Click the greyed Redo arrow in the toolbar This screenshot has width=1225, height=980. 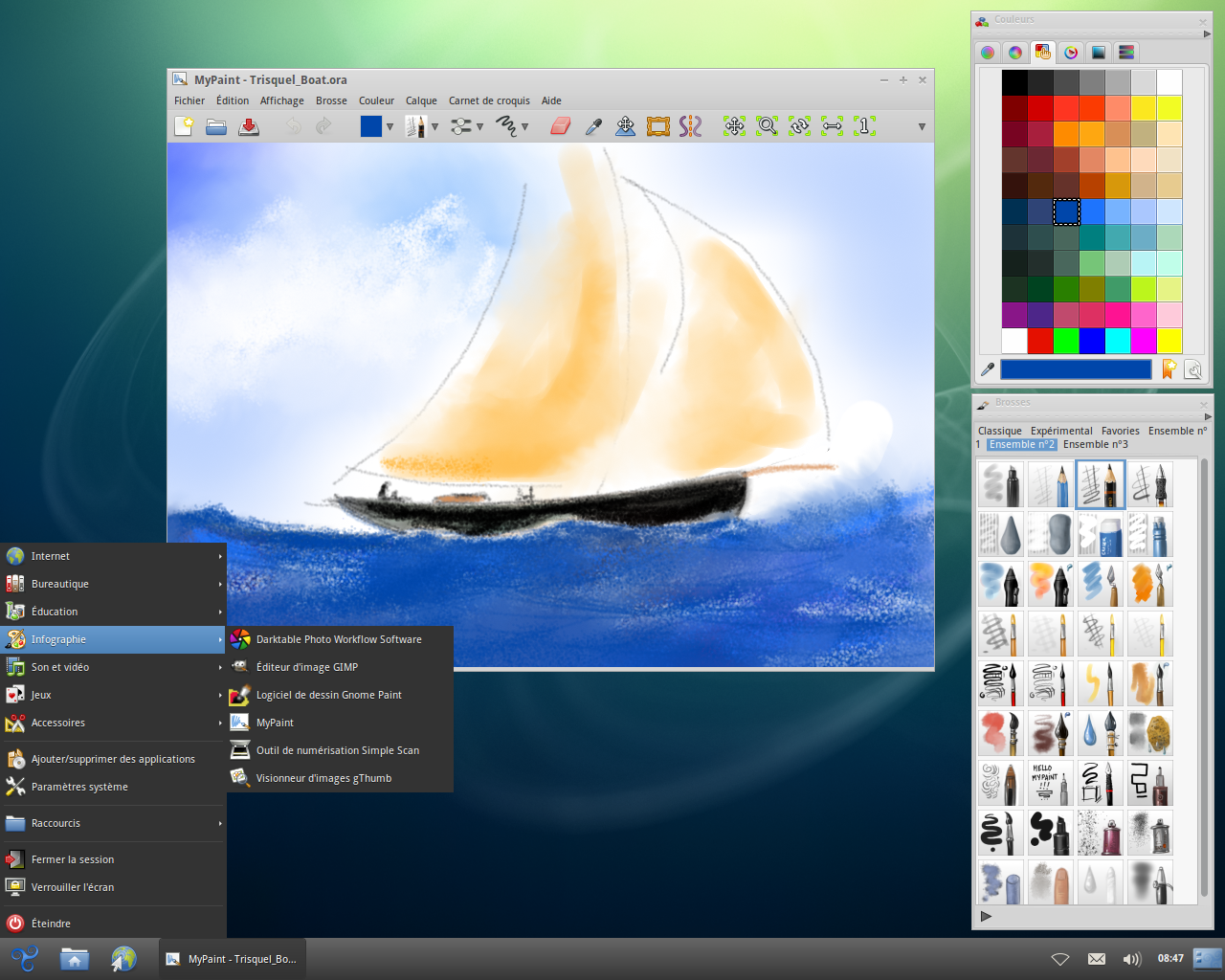pos(323,126)
